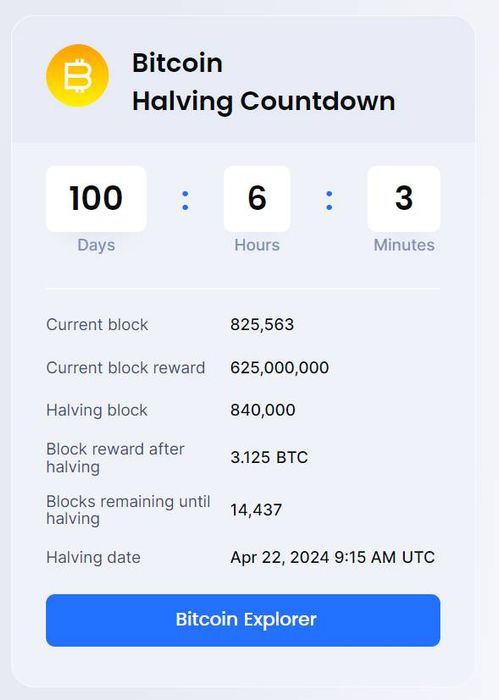Click the Current block reward value 625,000,000
Viewport: 499px width, 700px height.
279,368
